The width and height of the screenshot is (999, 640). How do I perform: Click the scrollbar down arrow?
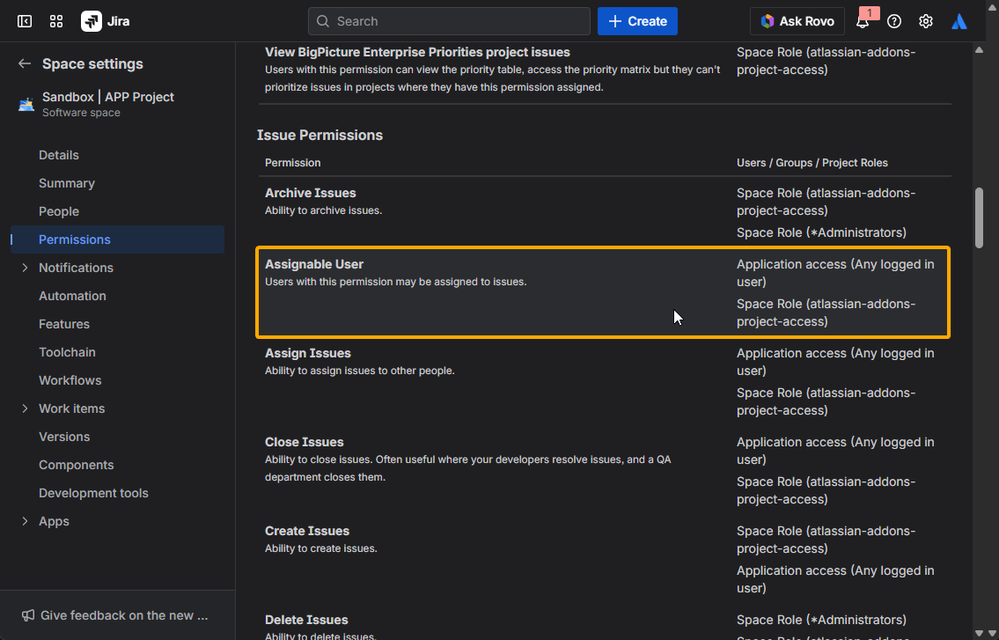[x=979, y=633]
